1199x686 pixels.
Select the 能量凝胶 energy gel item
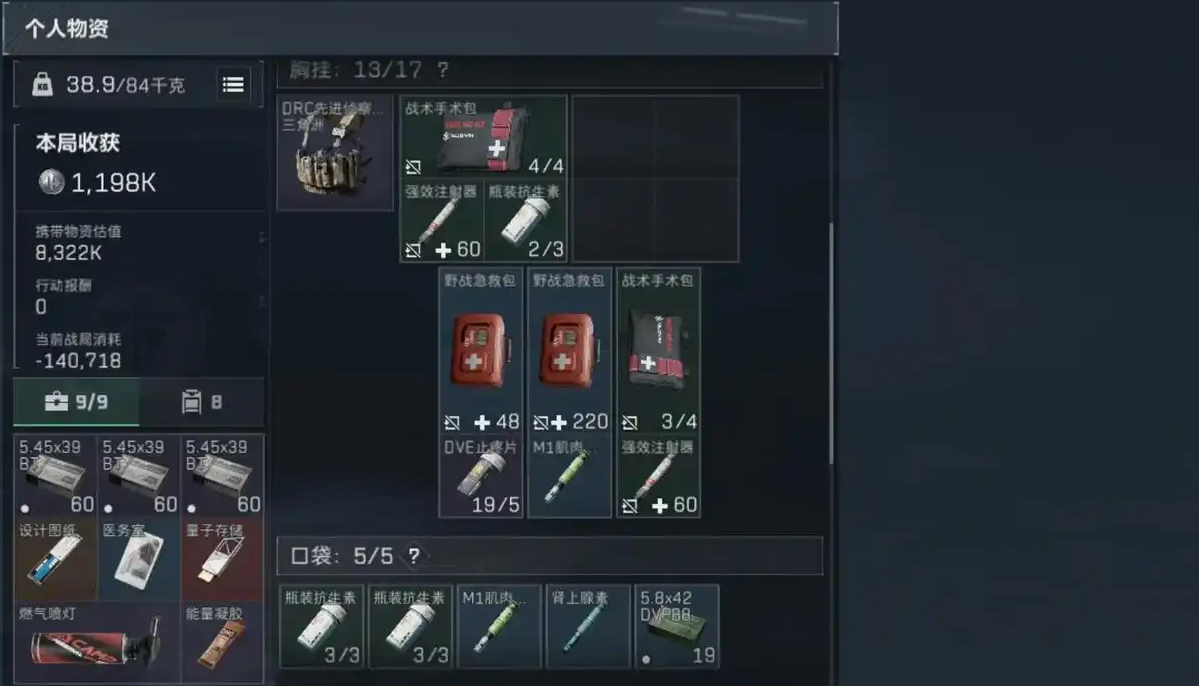(223, 642)
